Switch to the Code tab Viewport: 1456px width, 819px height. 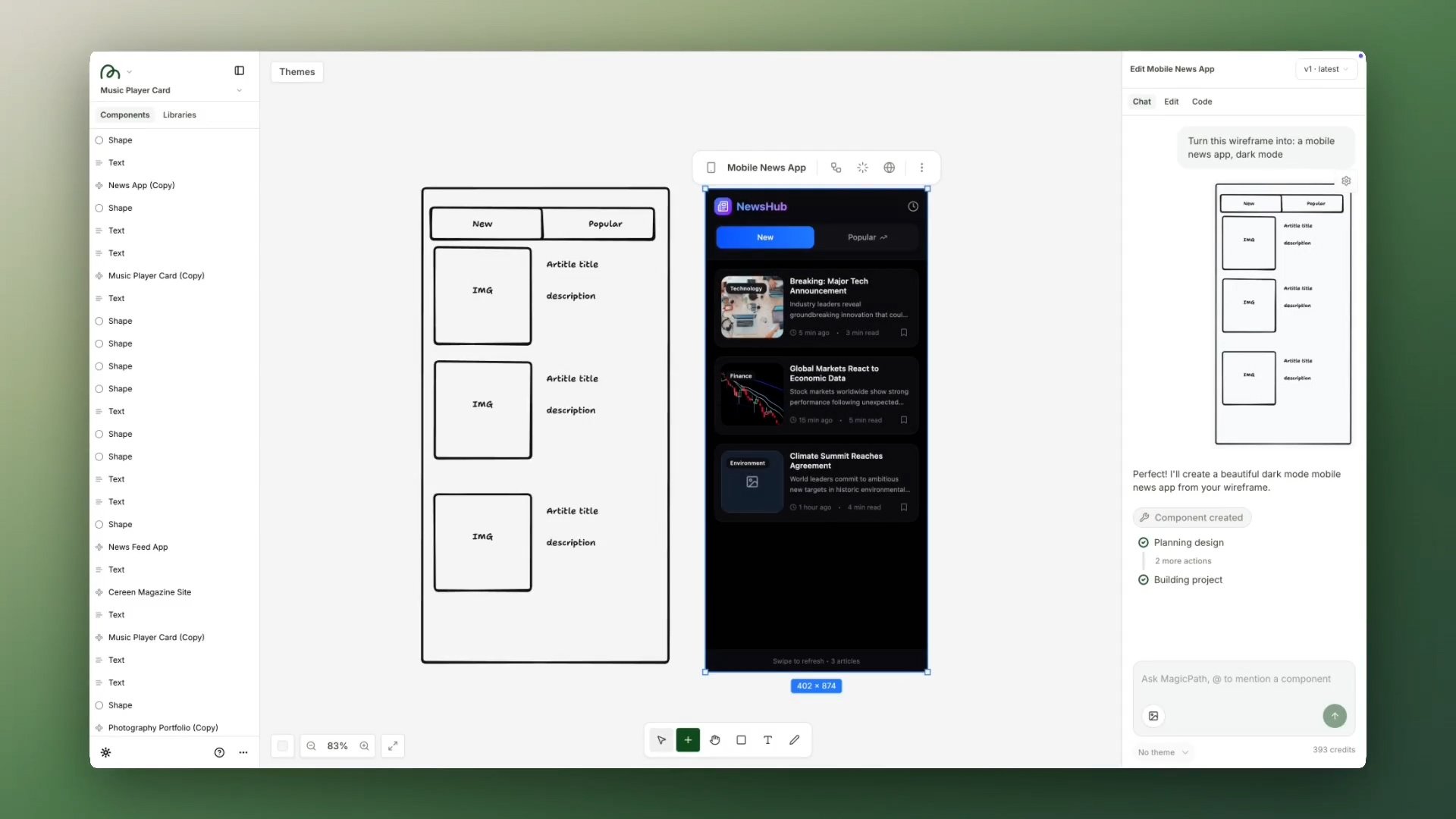(1202, 101)
